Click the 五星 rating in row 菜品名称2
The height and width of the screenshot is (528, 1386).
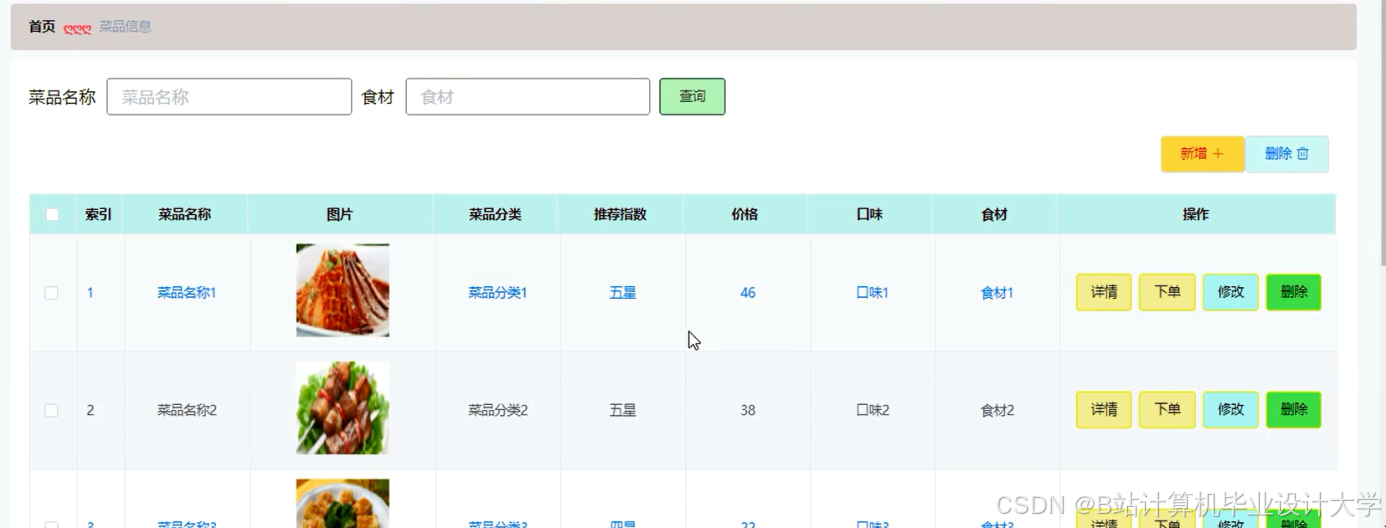pyautogui.click(x=623, y=410)
